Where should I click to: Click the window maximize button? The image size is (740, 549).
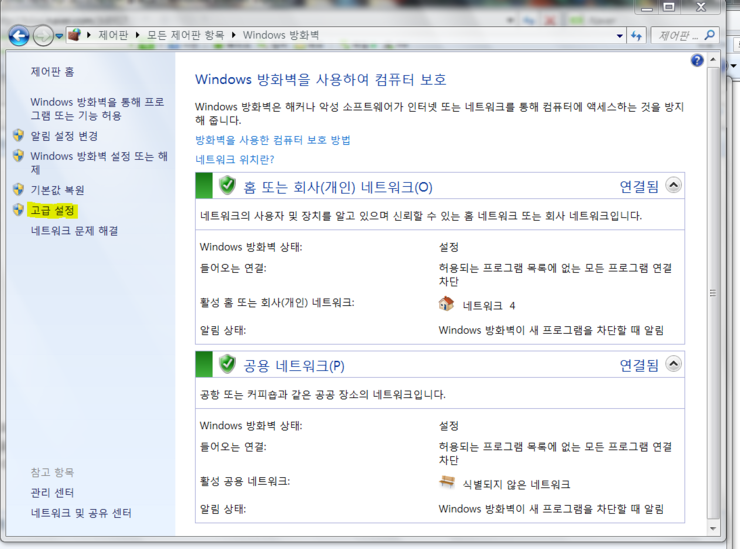tap(669, 7)
